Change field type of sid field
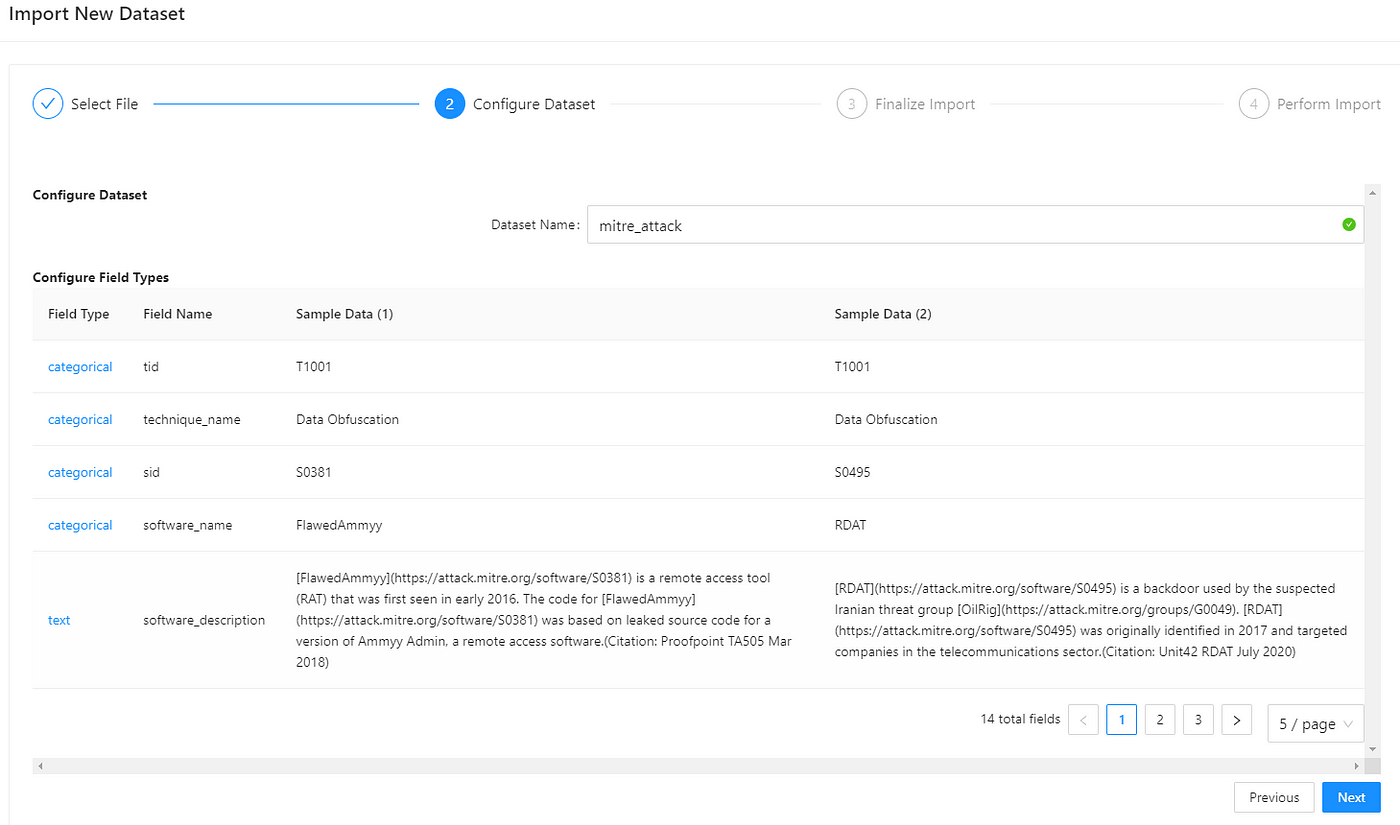Viewport: 1400px width, 825px height. pyautogui.click(x=80, y=471)
